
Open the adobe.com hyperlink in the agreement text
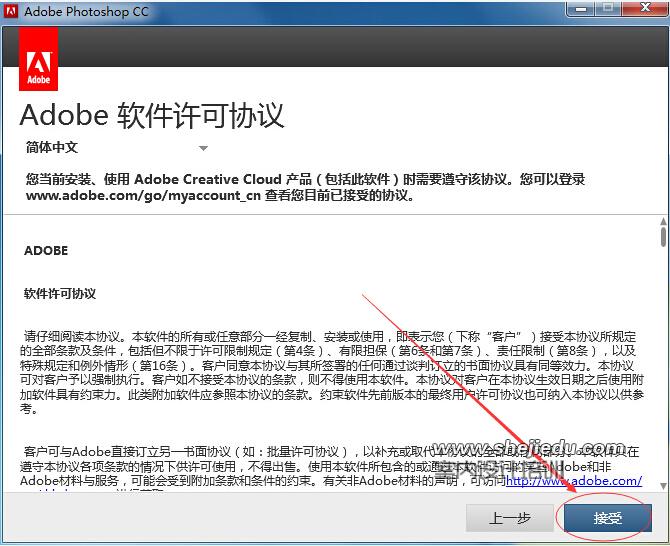(x=573, y=481)
